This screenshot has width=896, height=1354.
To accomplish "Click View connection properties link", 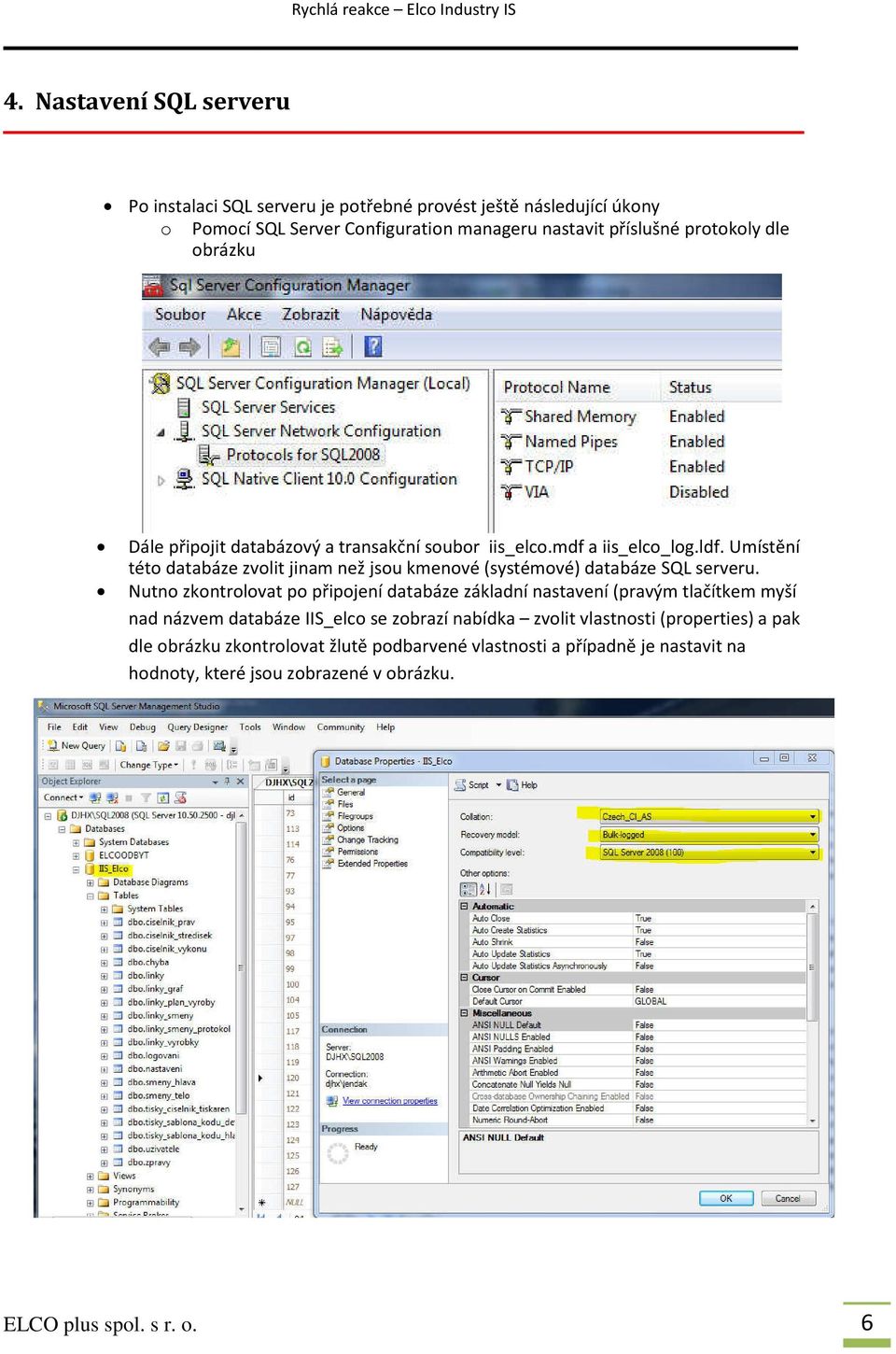I will [x=390, y=1101].
